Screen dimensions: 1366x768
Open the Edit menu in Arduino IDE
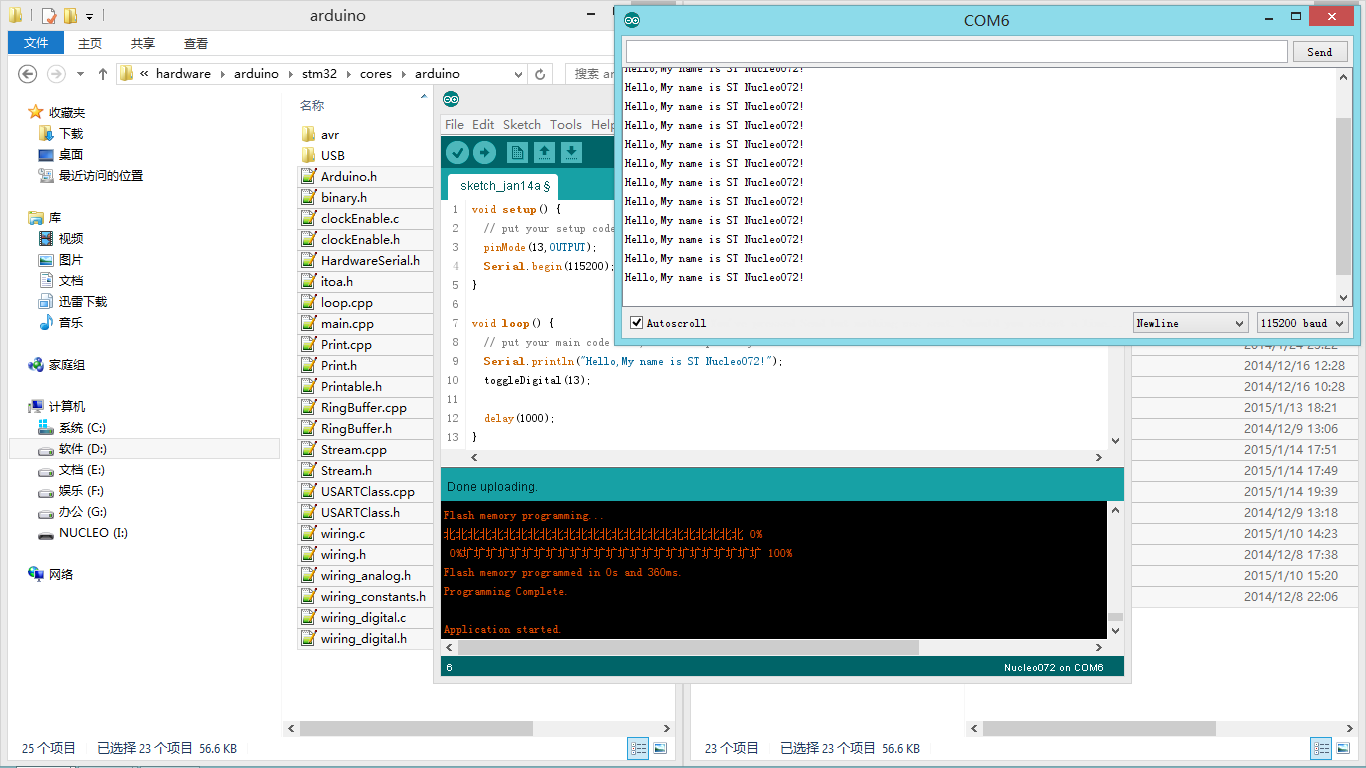coord(483,125)
